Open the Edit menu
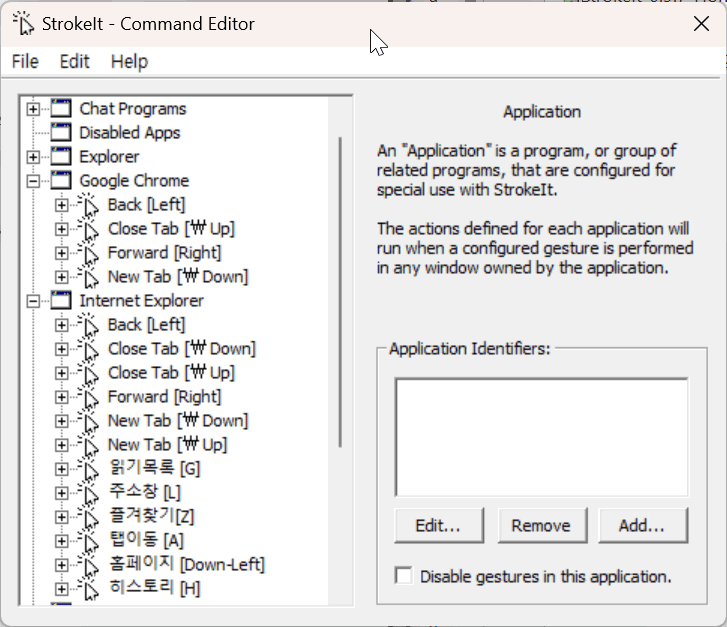 (74, 62)
